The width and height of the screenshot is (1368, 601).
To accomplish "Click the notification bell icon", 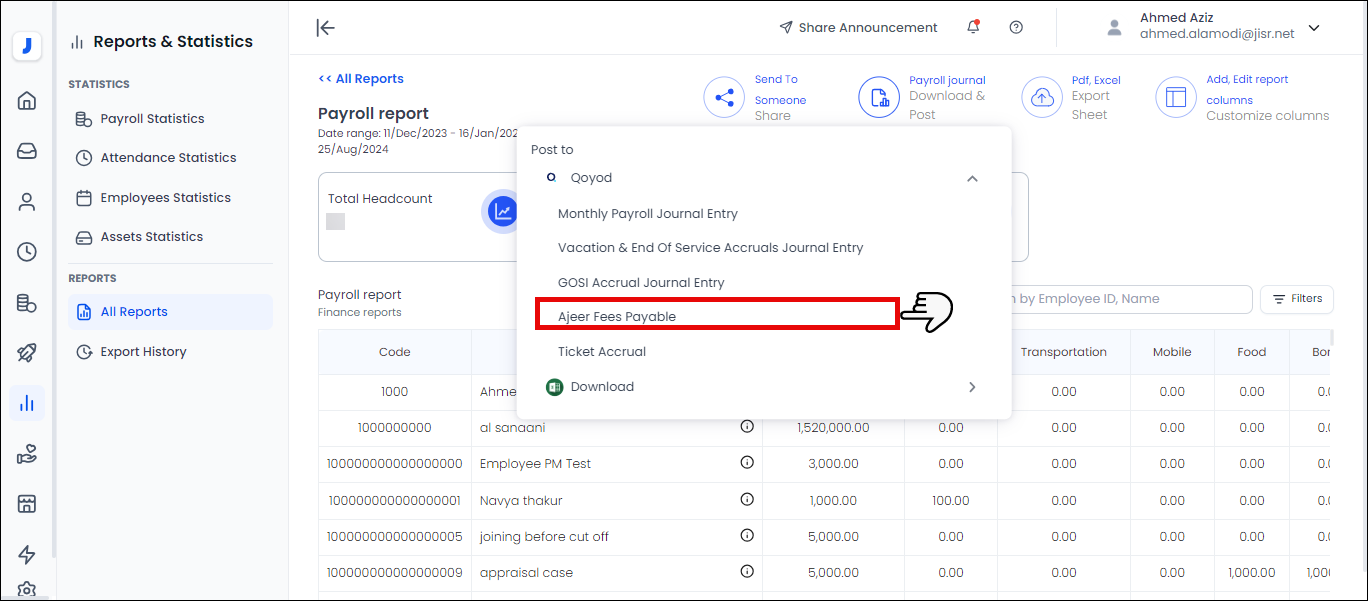I will [973, 28].
